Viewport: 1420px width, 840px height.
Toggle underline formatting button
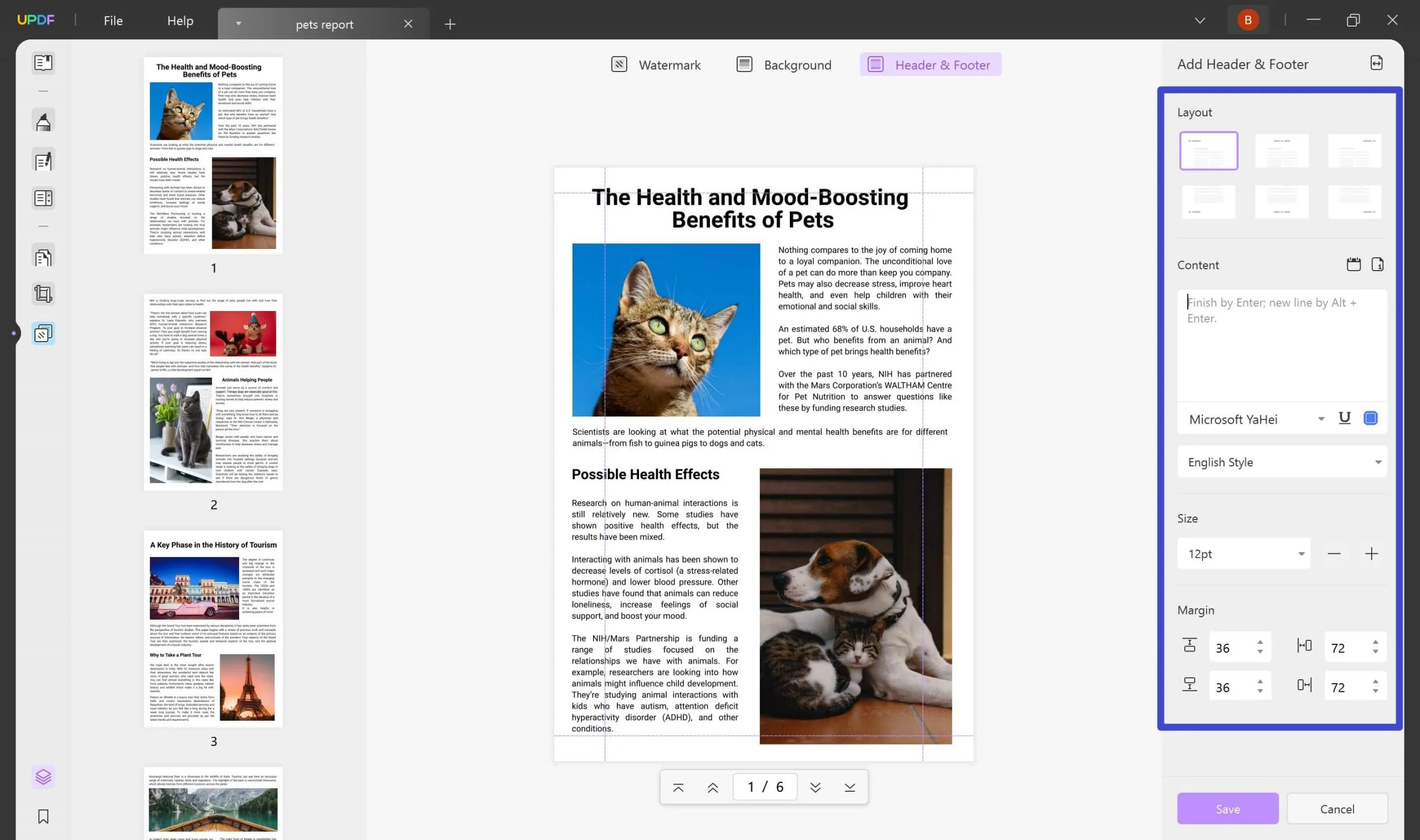point(1344,417)
